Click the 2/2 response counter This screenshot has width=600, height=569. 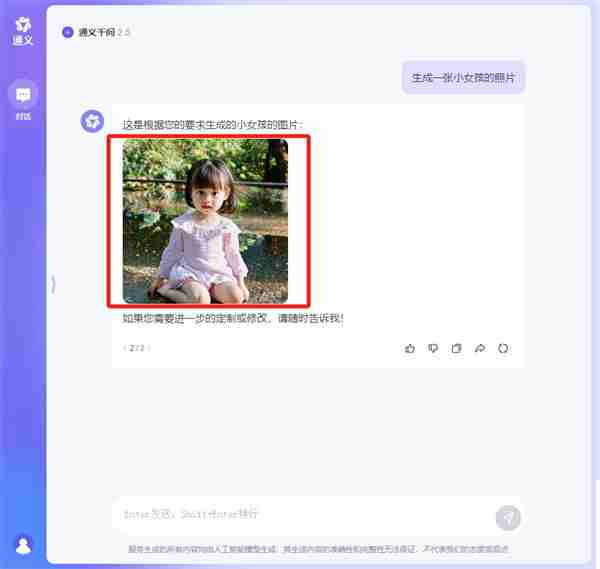click(x=137, y=348)
